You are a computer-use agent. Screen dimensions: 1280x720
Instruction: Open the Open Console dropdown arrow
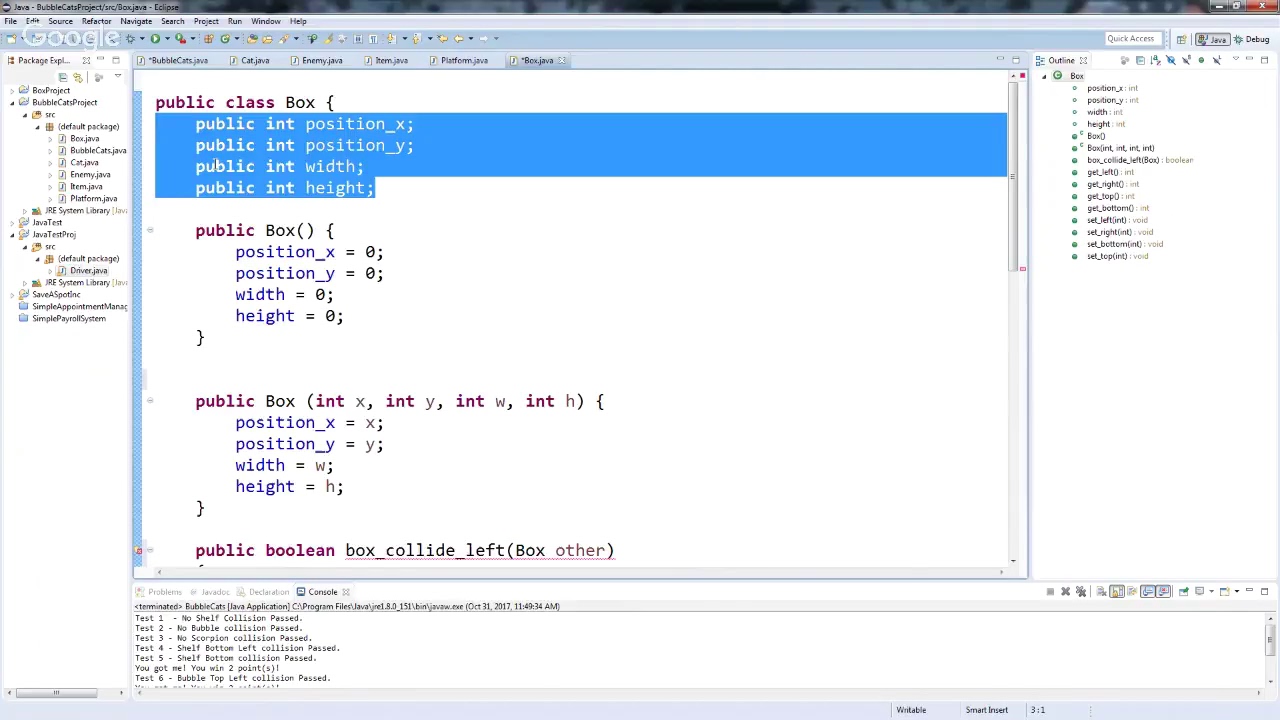click(x=1237, y=591)
